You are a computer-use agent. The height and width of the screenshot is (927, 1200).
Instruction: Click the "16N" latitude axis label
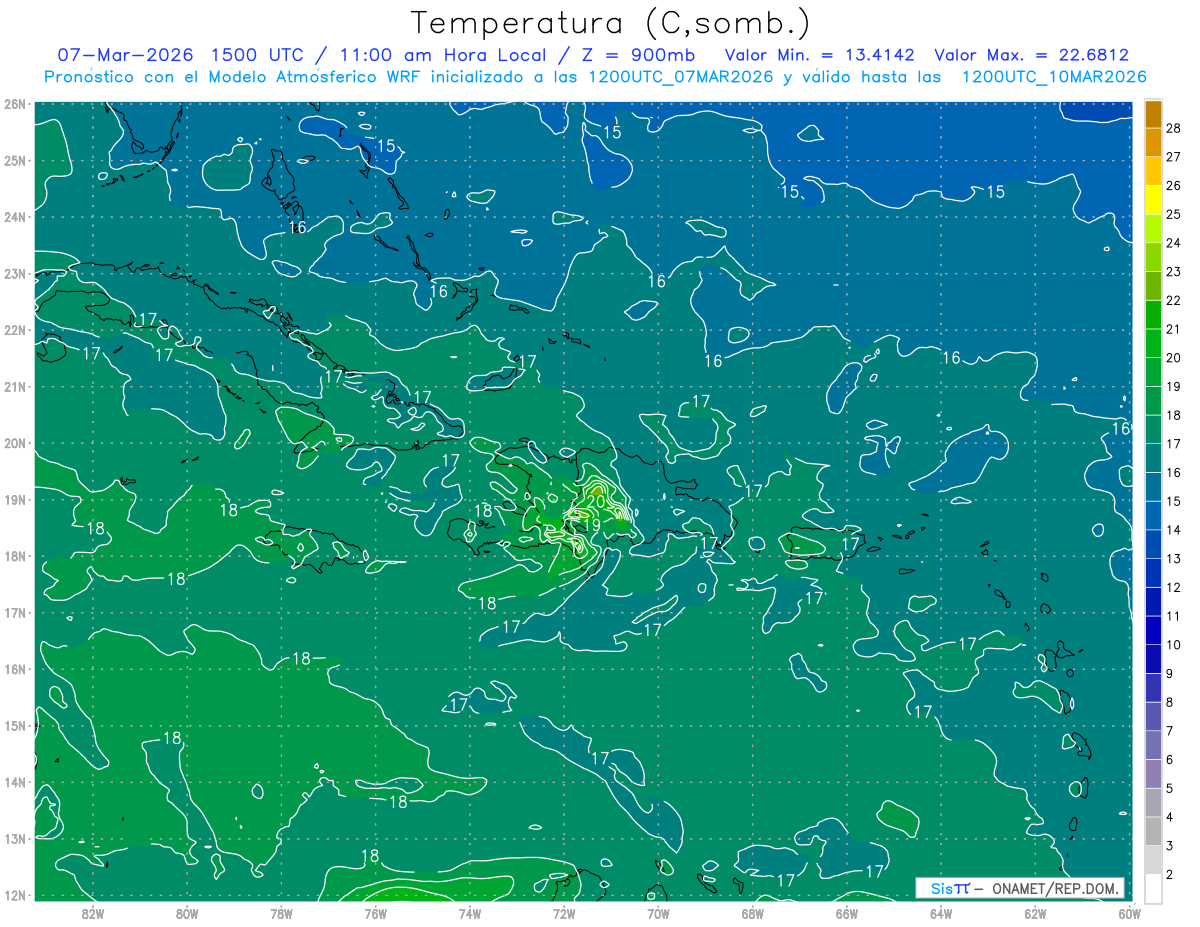14,669
